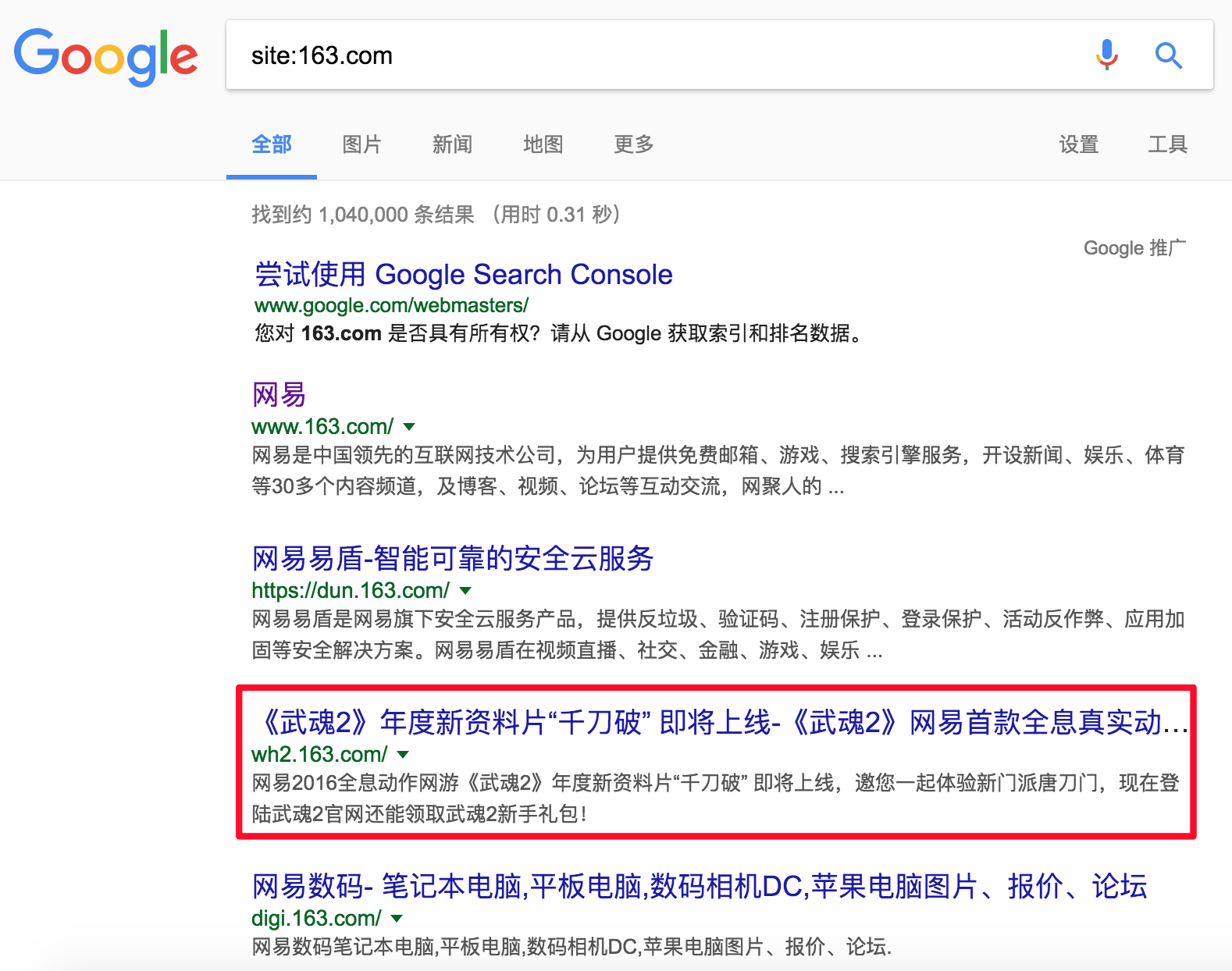Open the 网易易盾 security cloud result
Image resolution: width=1232 pixels, height=971 pixels.
pyautogui.click(x=452, y=559)
